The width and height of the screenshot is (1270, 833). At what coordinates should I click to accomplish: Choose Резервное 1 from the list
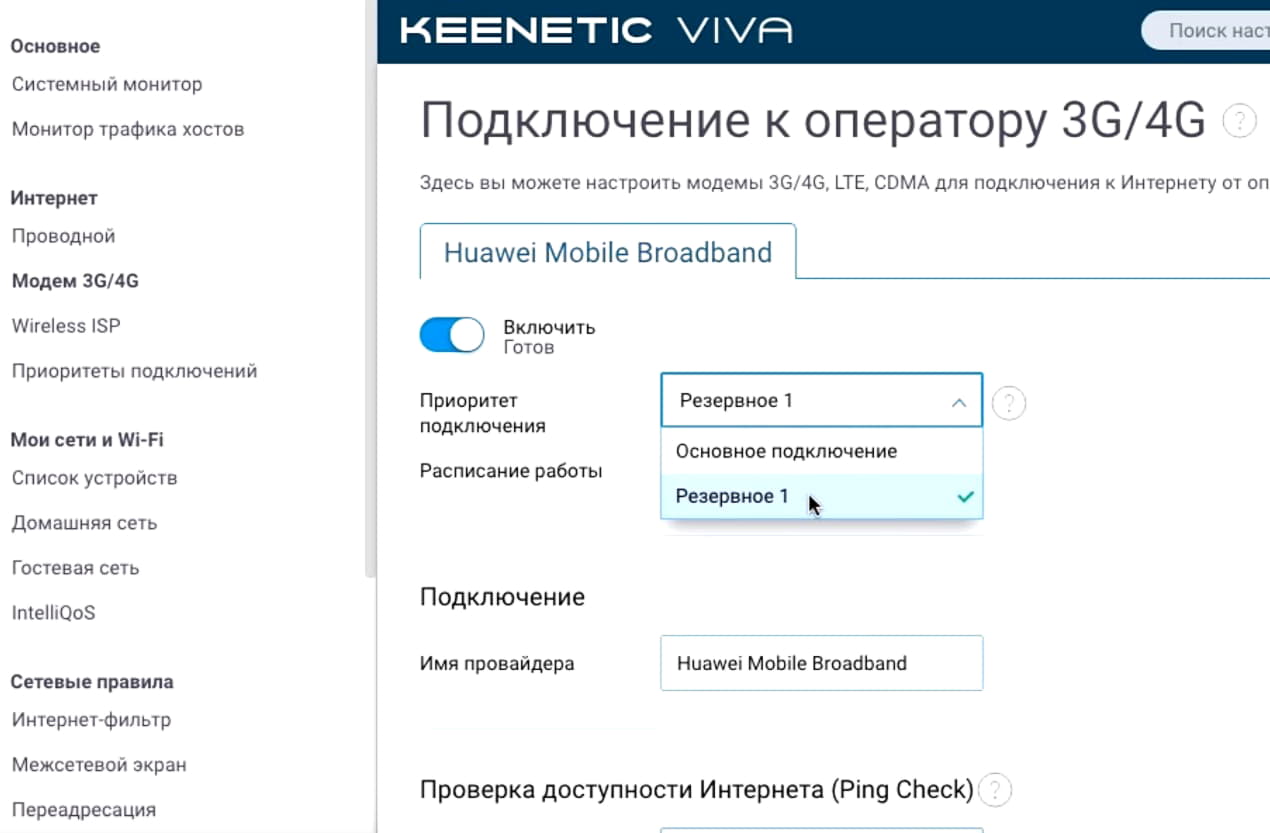pyautogui.click(x=732, y=496)
